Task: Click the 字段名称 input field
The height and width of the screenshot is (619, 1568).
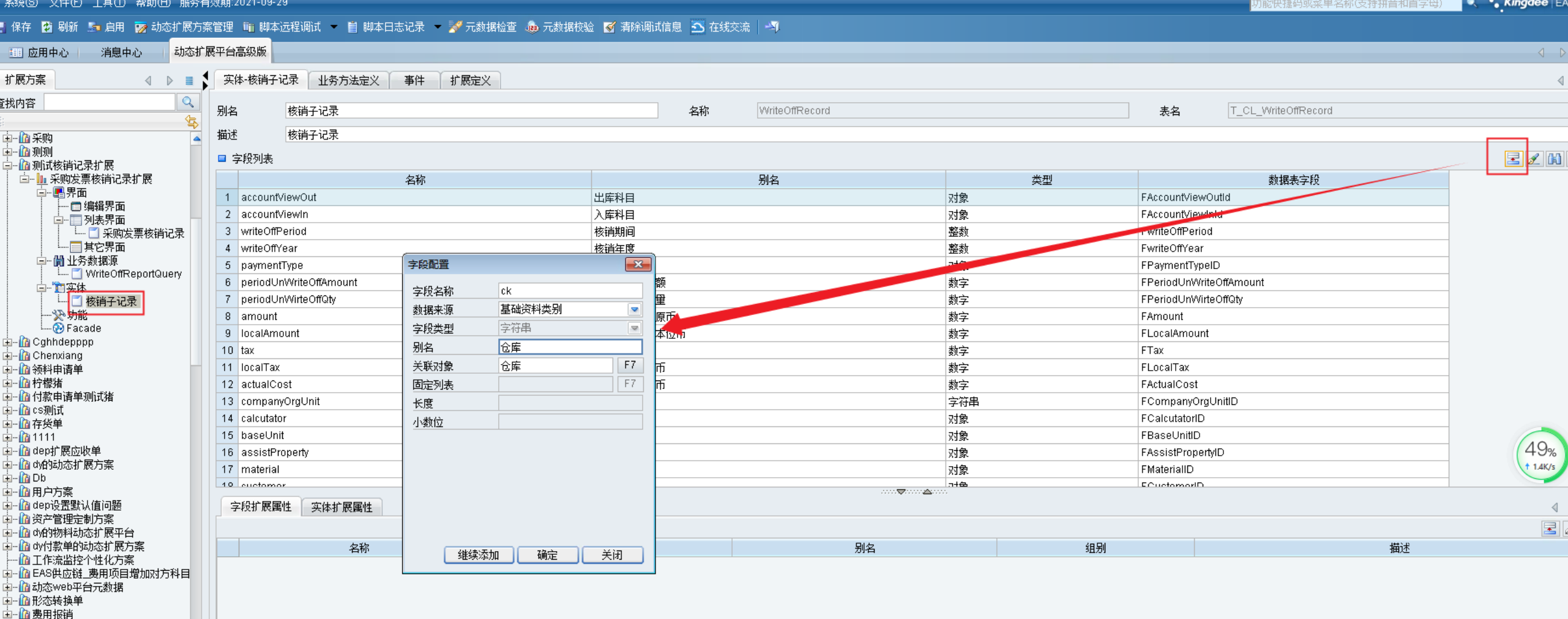Action: [x=570, y=291]
